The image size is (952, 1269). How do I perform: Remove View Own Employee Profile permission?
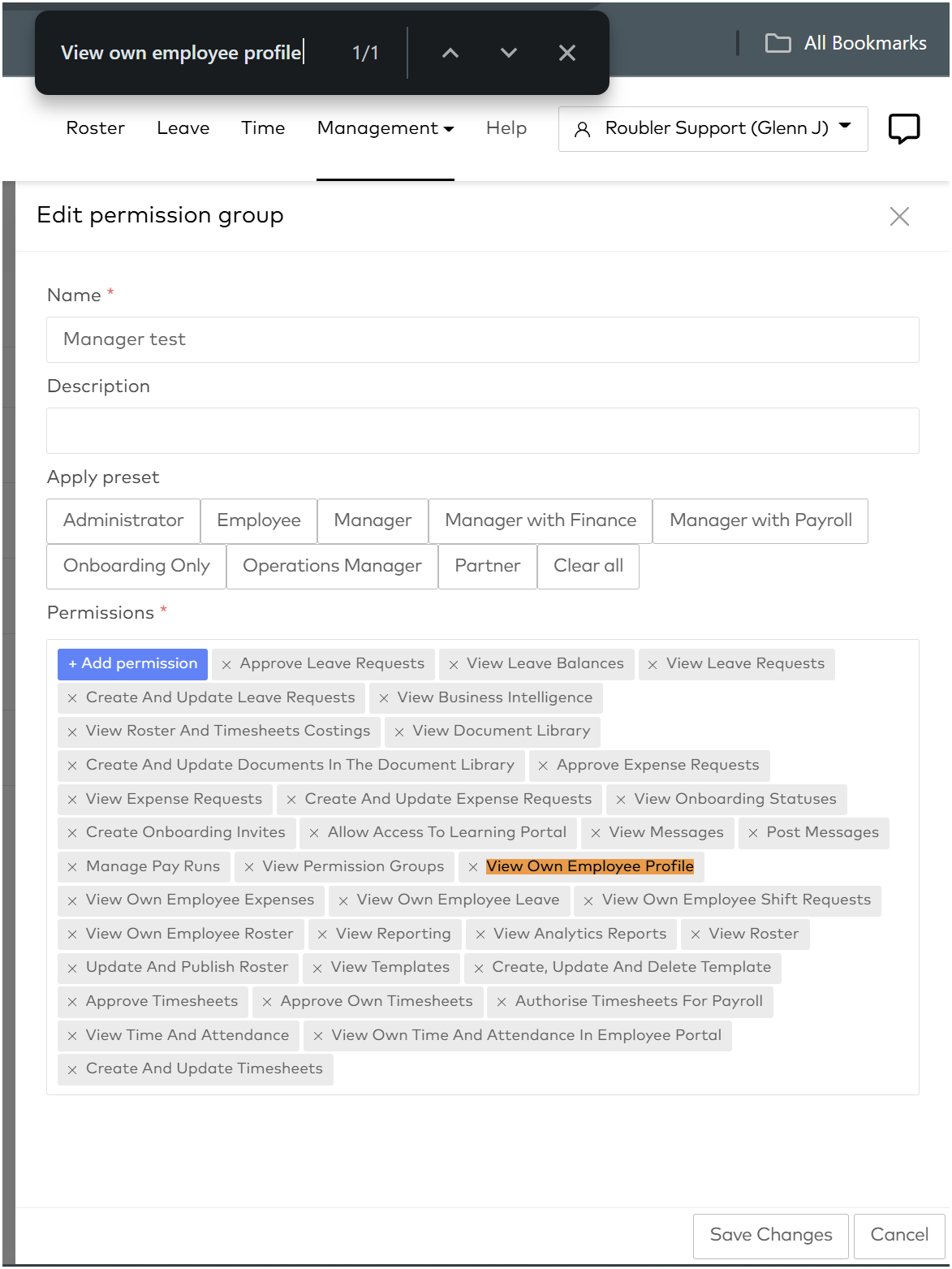click(x=473, y=867)
